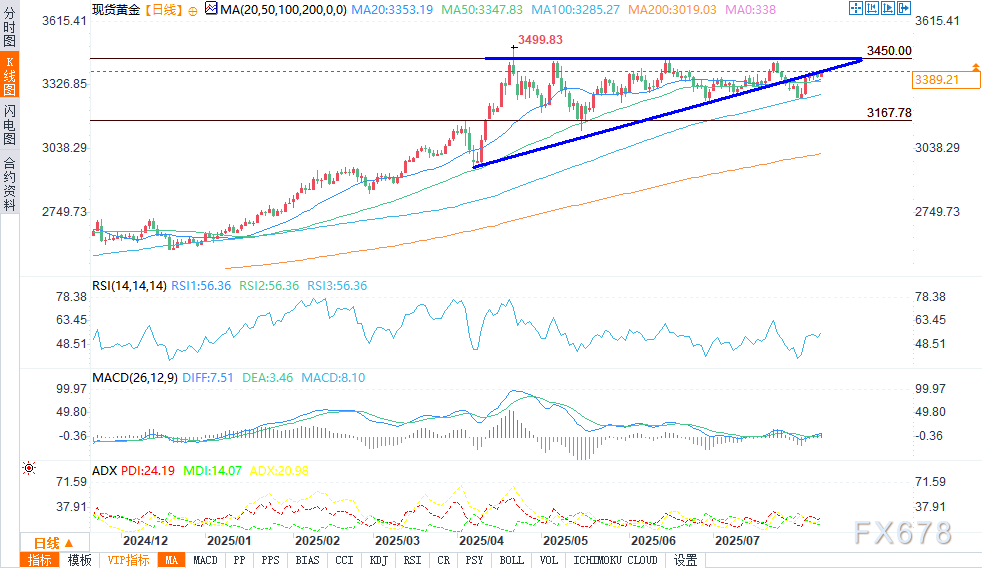This screenshot has width=982, height=568.
Task: Switch to the 分时图 side tab
Action: (9, 26)
